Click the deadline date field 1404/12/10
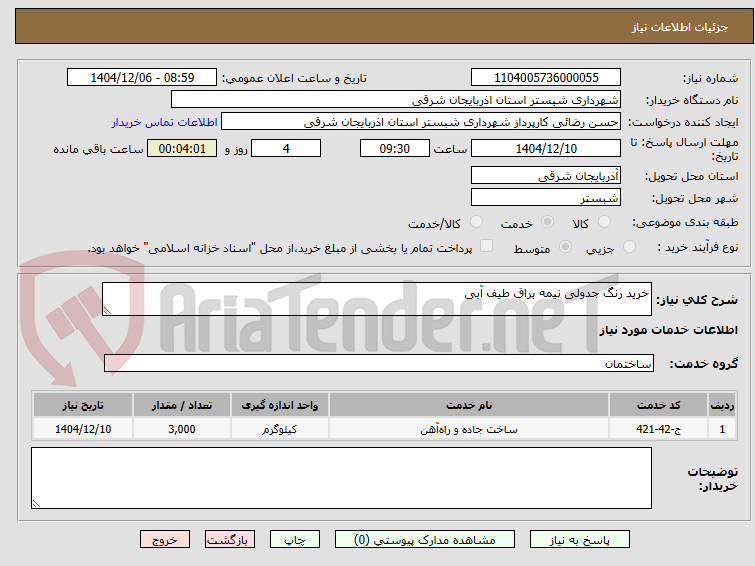 point(546,148)
